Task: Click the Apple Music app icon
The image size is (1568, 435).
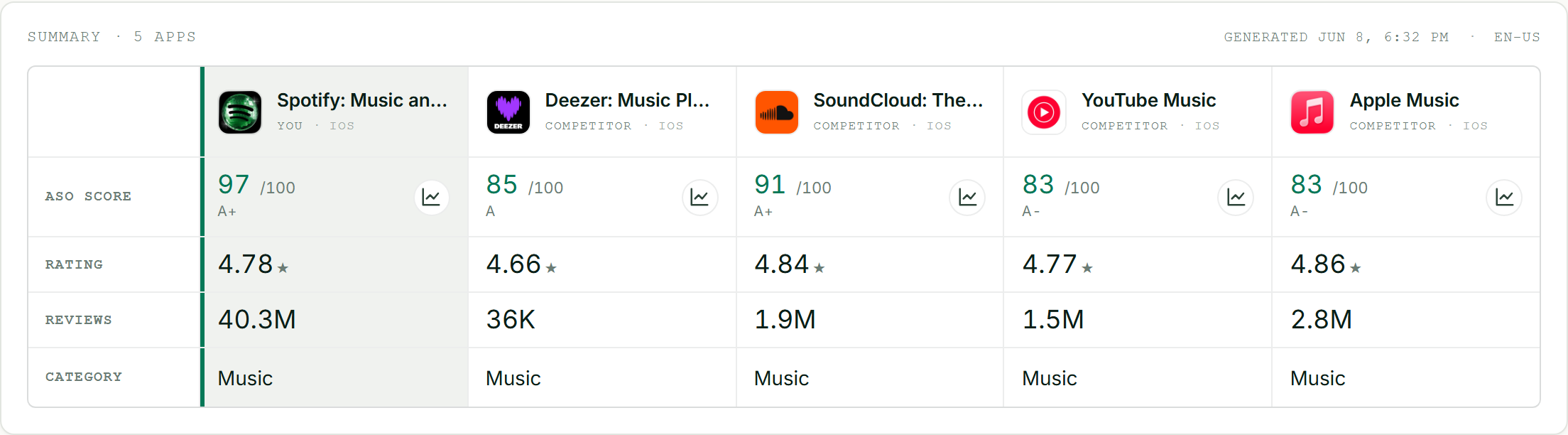Action: coord(1312,112)
